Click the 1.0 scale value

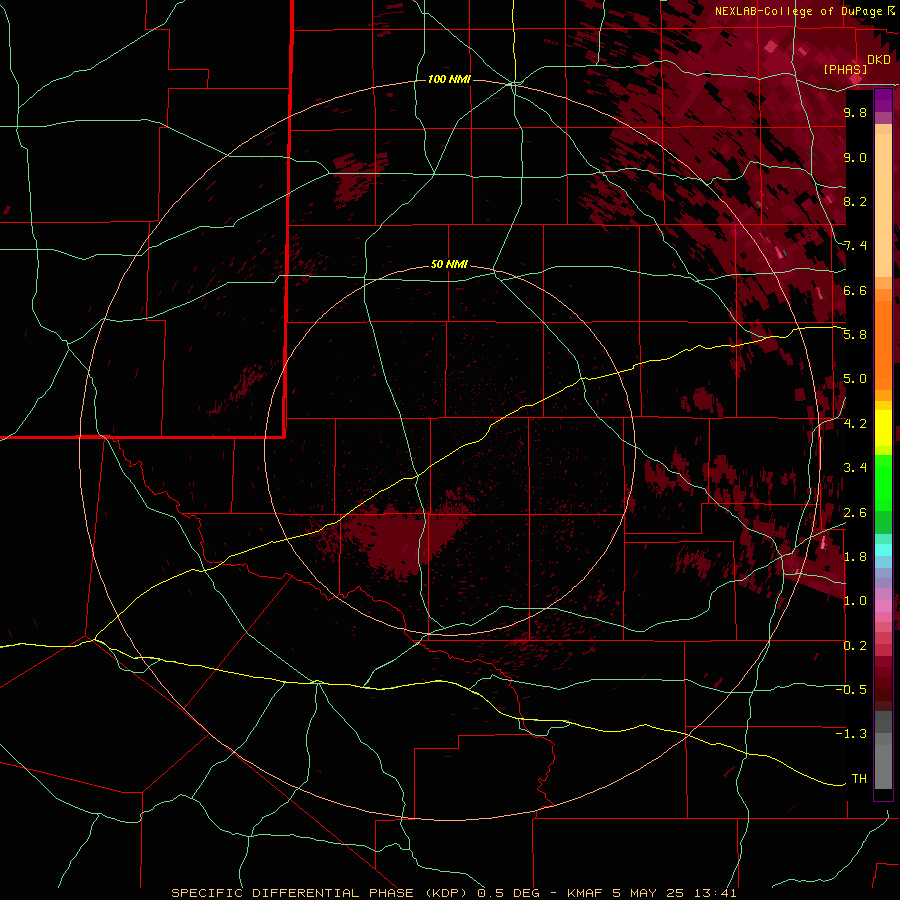[855, 601]
